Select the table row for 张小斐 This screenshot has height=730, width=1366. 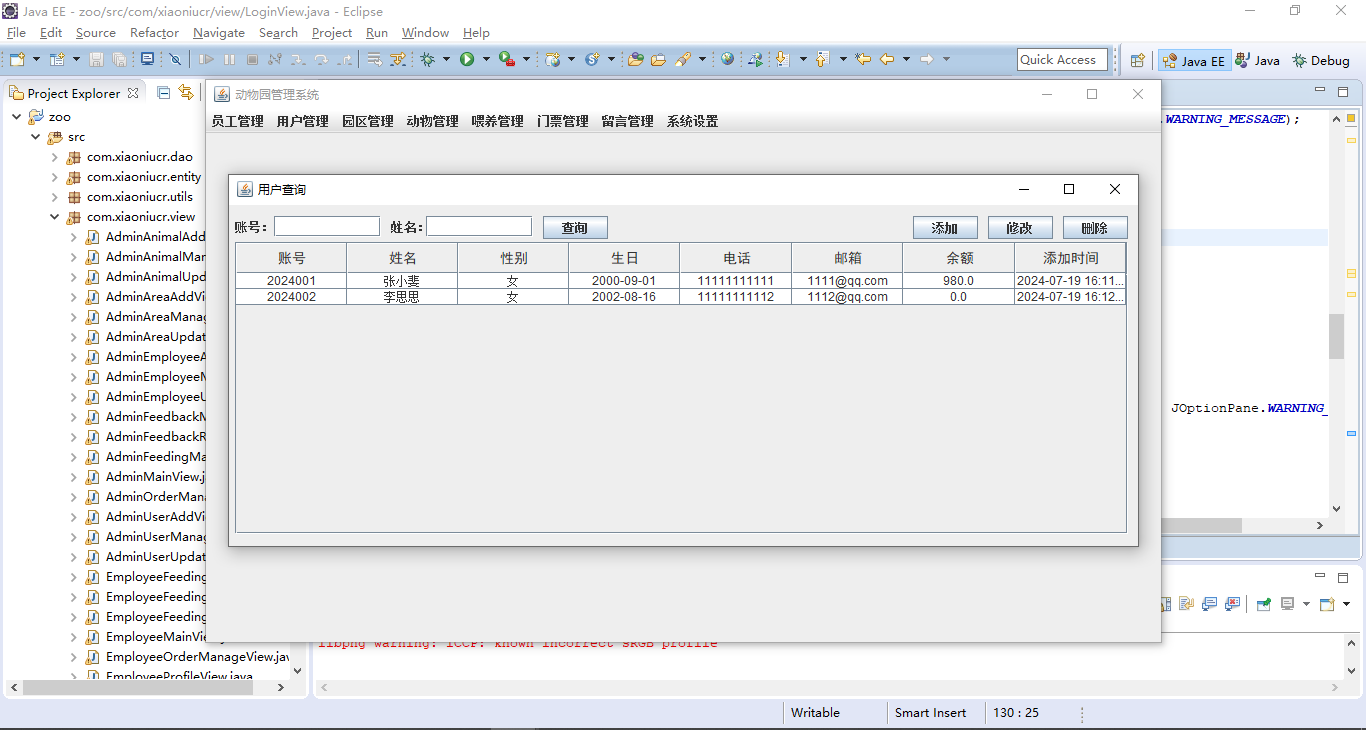coord(680,281)
